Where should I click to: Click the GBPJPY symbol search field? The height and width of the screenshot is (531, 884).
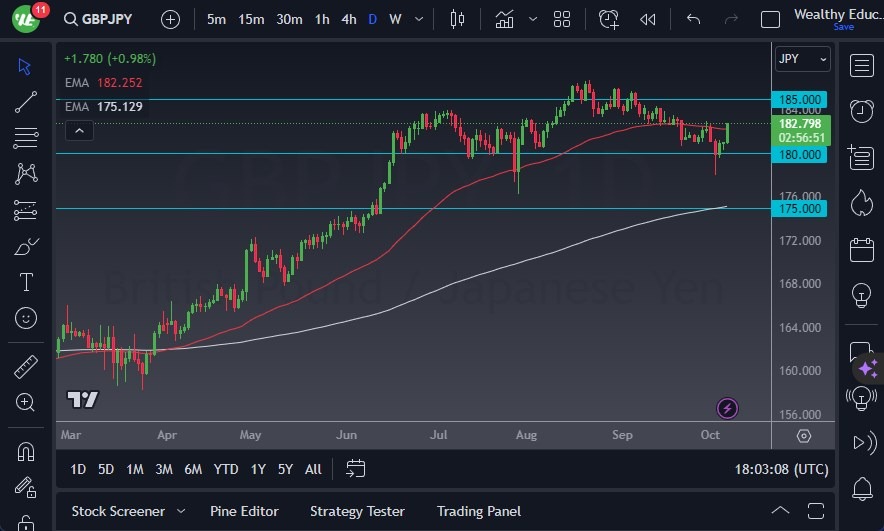point(107,19)
